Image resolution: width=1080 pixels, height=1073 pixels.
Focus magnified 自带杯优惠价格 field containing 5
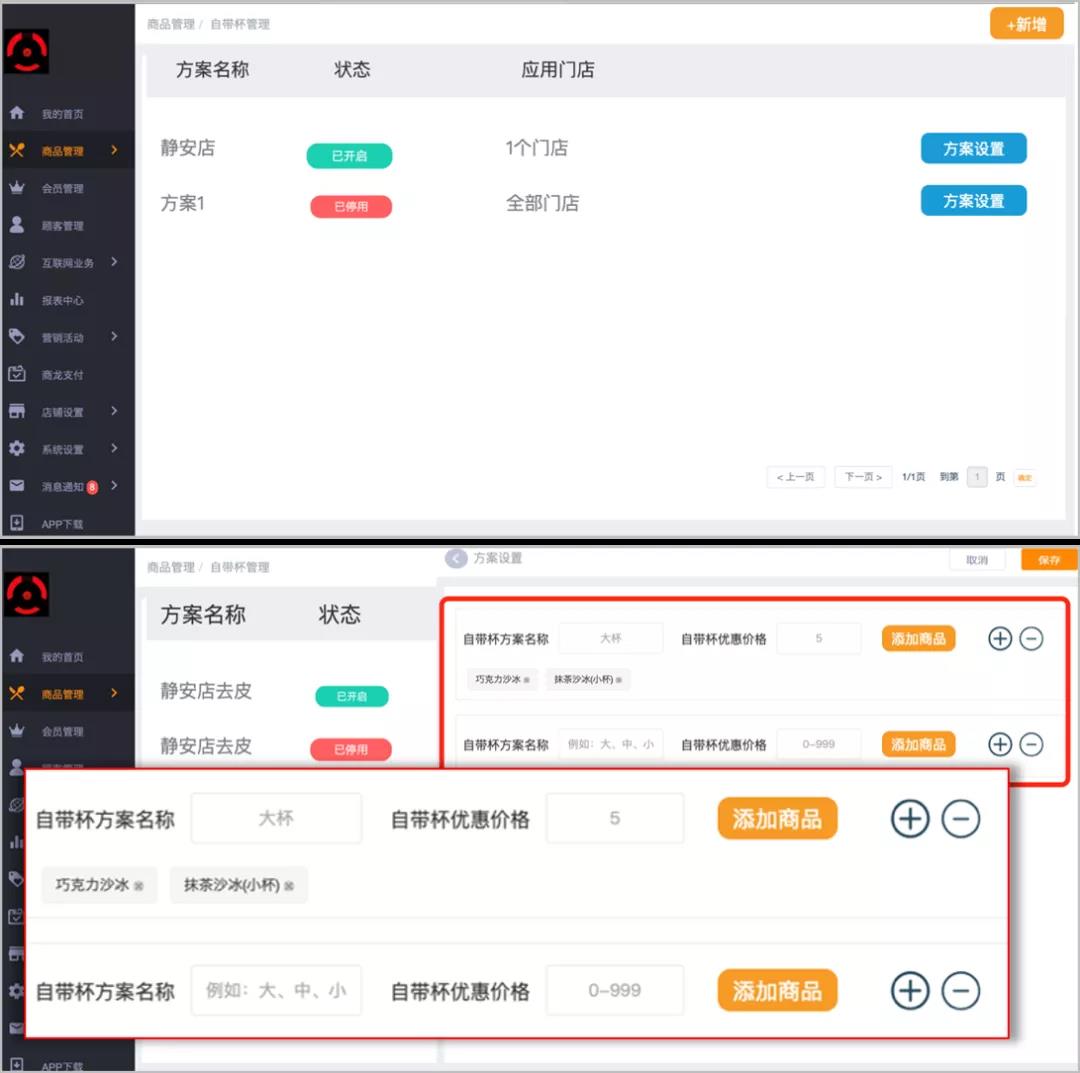[615, 818]
